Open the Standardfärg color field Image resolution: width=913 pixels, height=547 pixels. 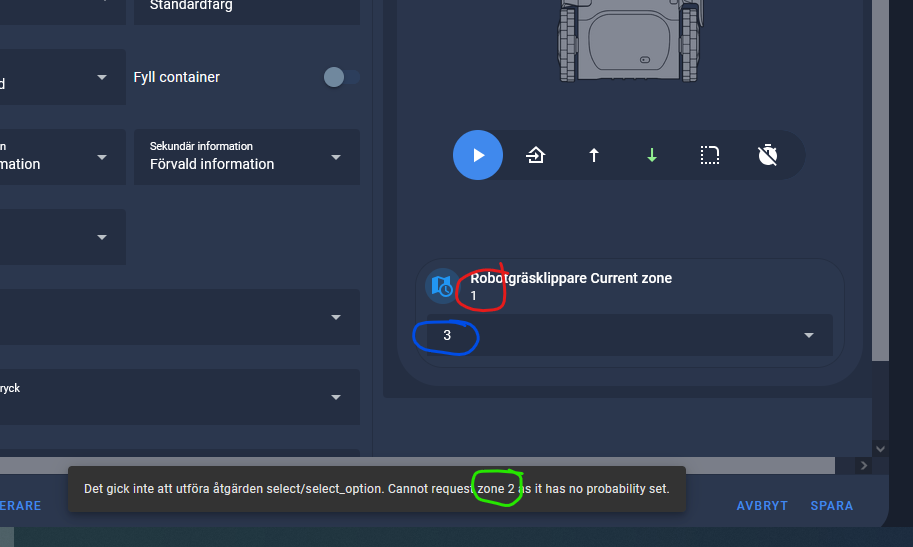(247, 9)
